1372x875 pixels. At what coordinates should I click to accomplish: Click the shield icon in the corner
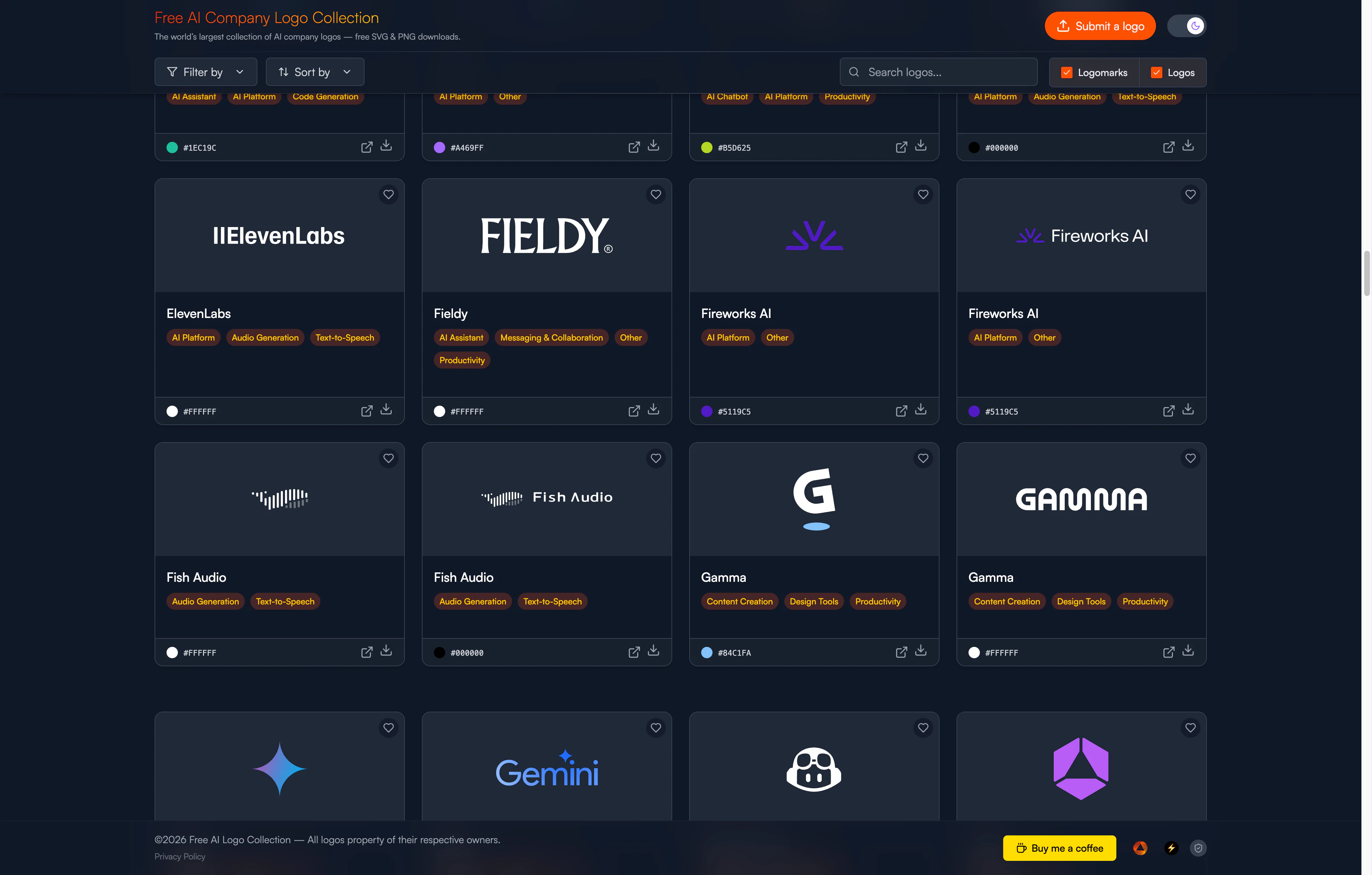(x=1198, y=848)
